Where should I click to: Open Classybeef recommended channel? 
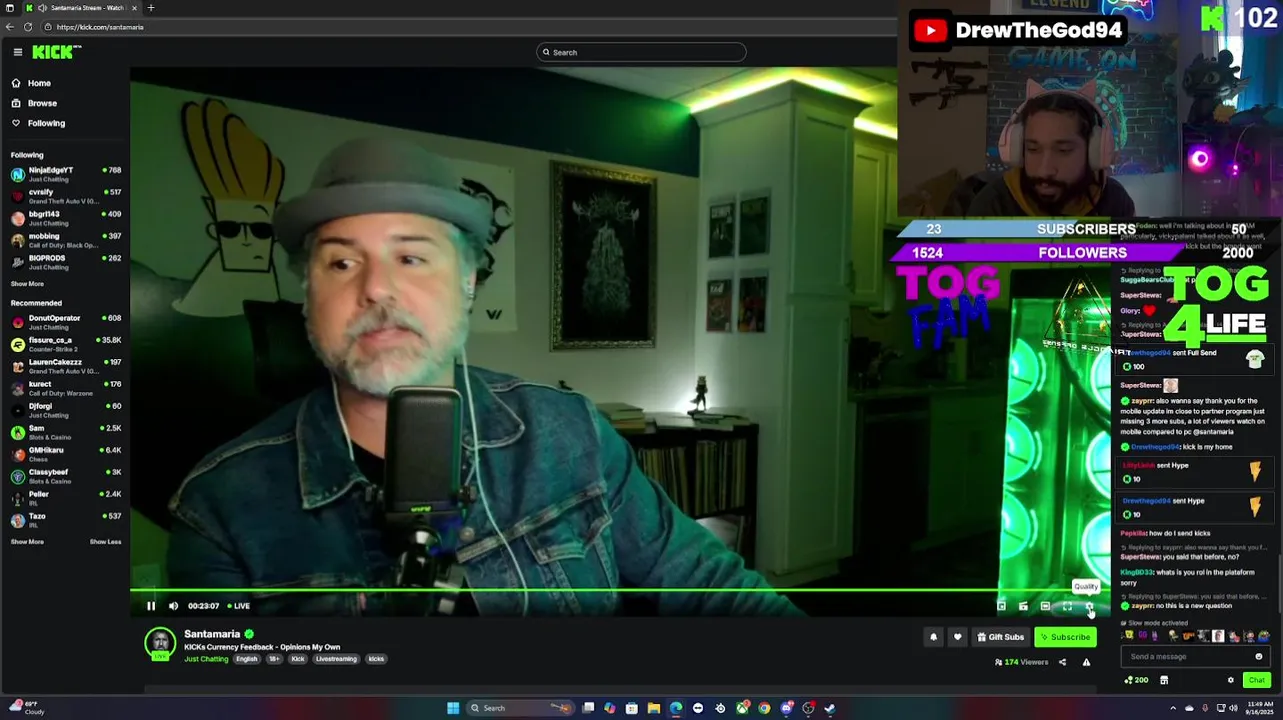[x=65, y=476]
